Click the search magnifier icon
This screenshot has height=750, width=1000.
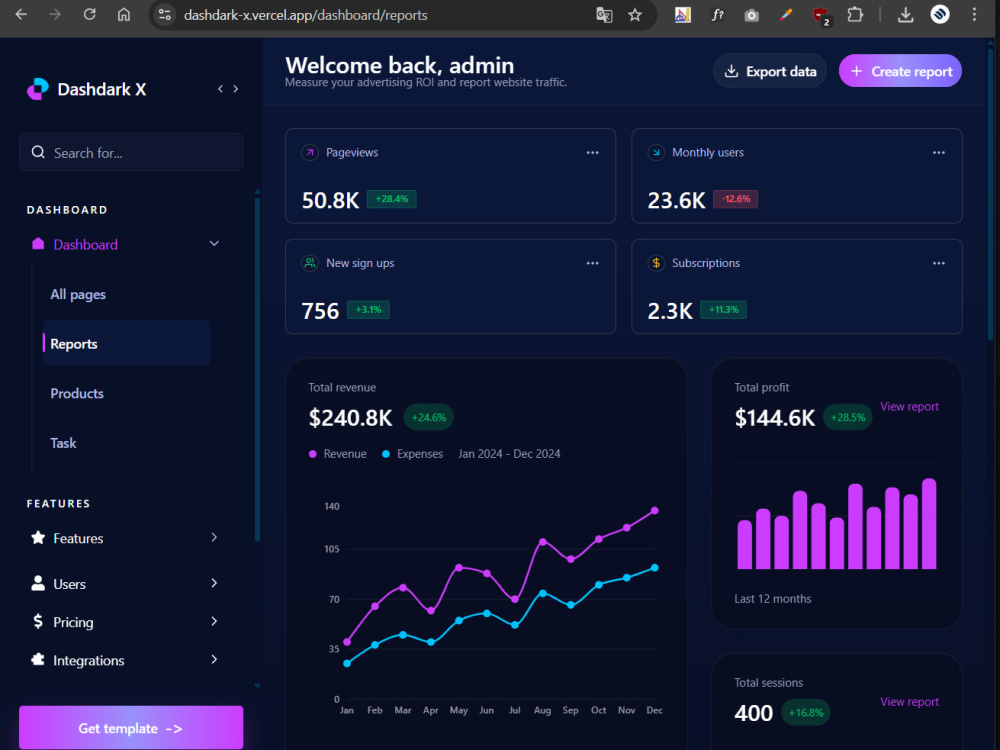point(38,152)
